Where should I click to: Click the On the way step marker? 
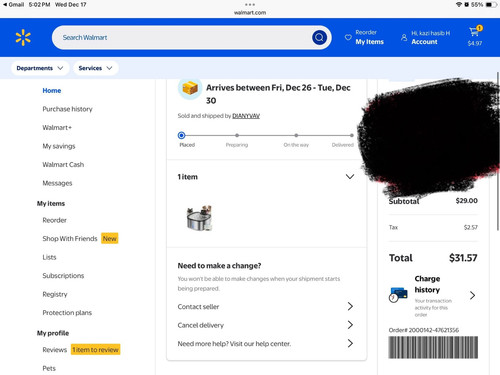pos(296,135)
